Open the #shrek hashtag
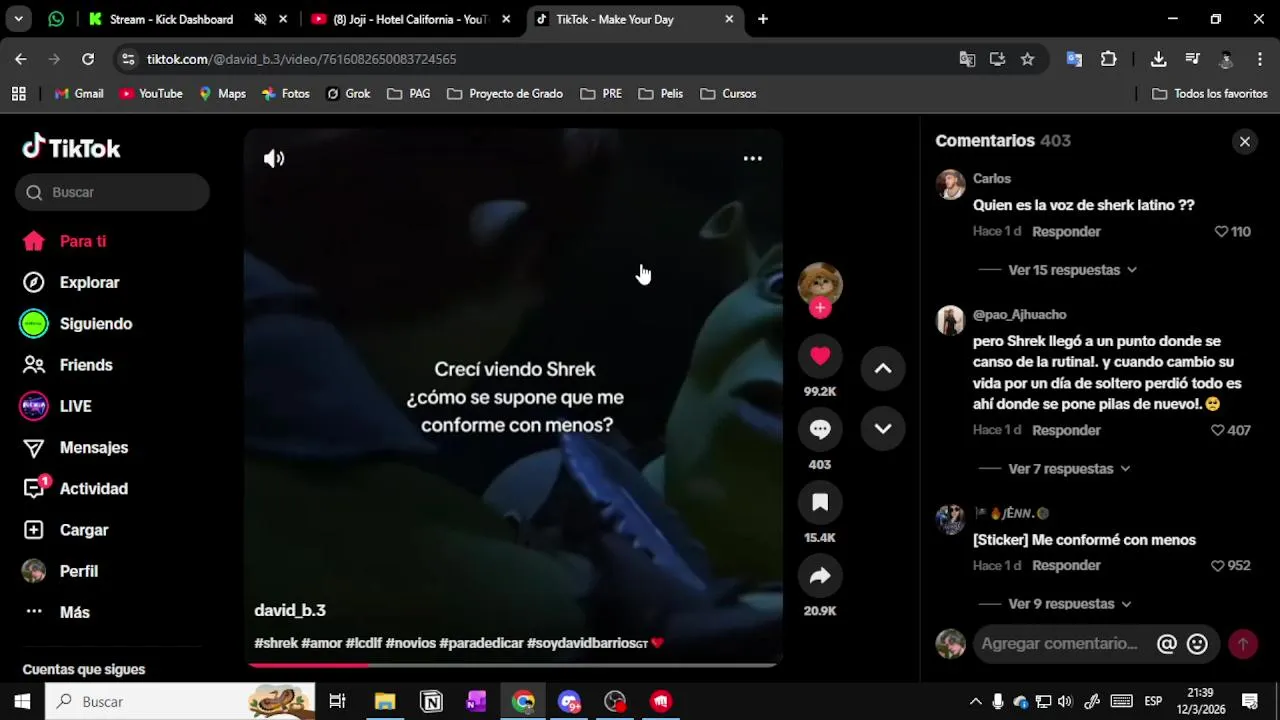 pos(276,643)
